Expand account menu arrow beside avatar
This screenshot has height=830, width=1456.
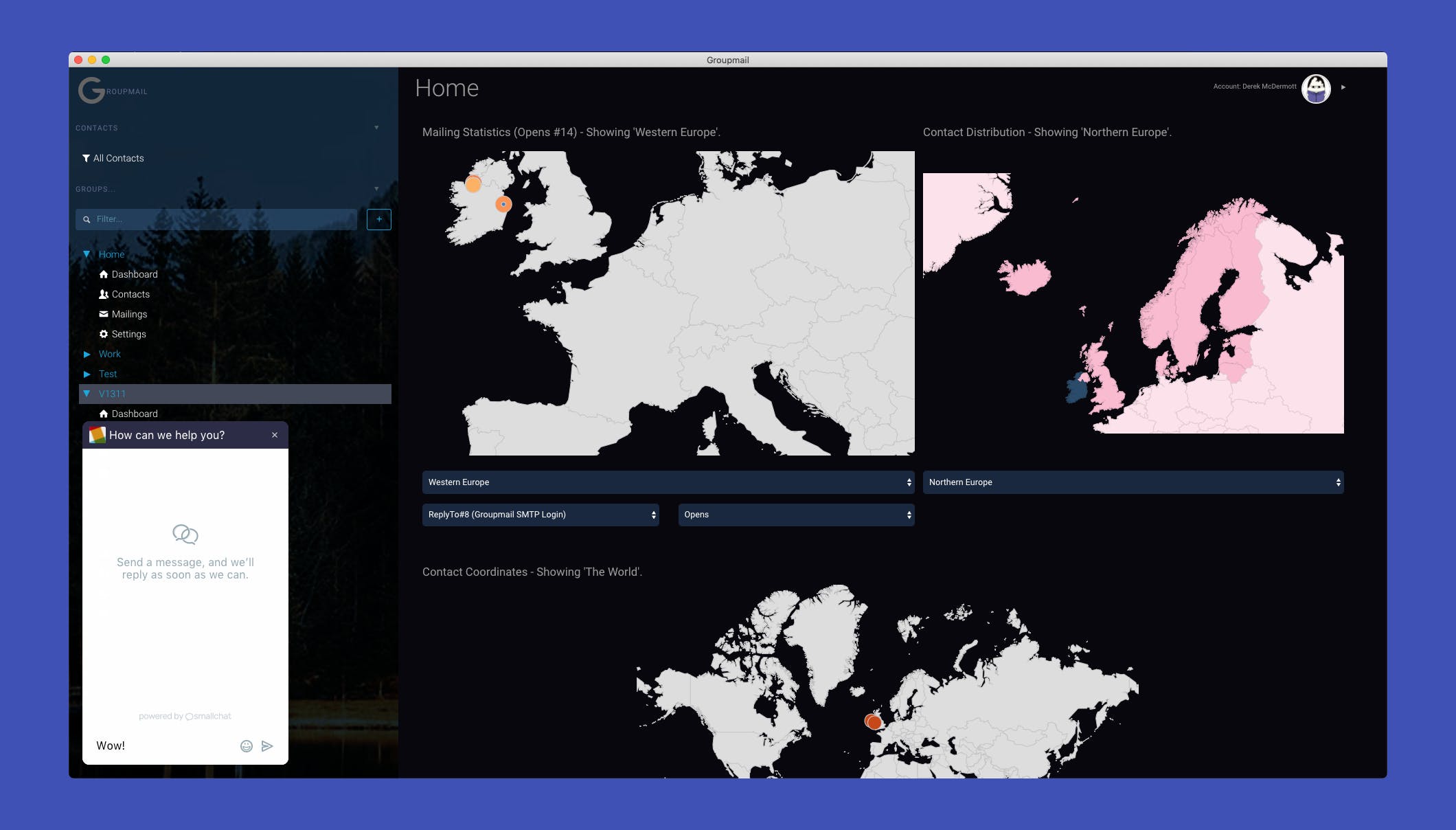coord(1343,87)
